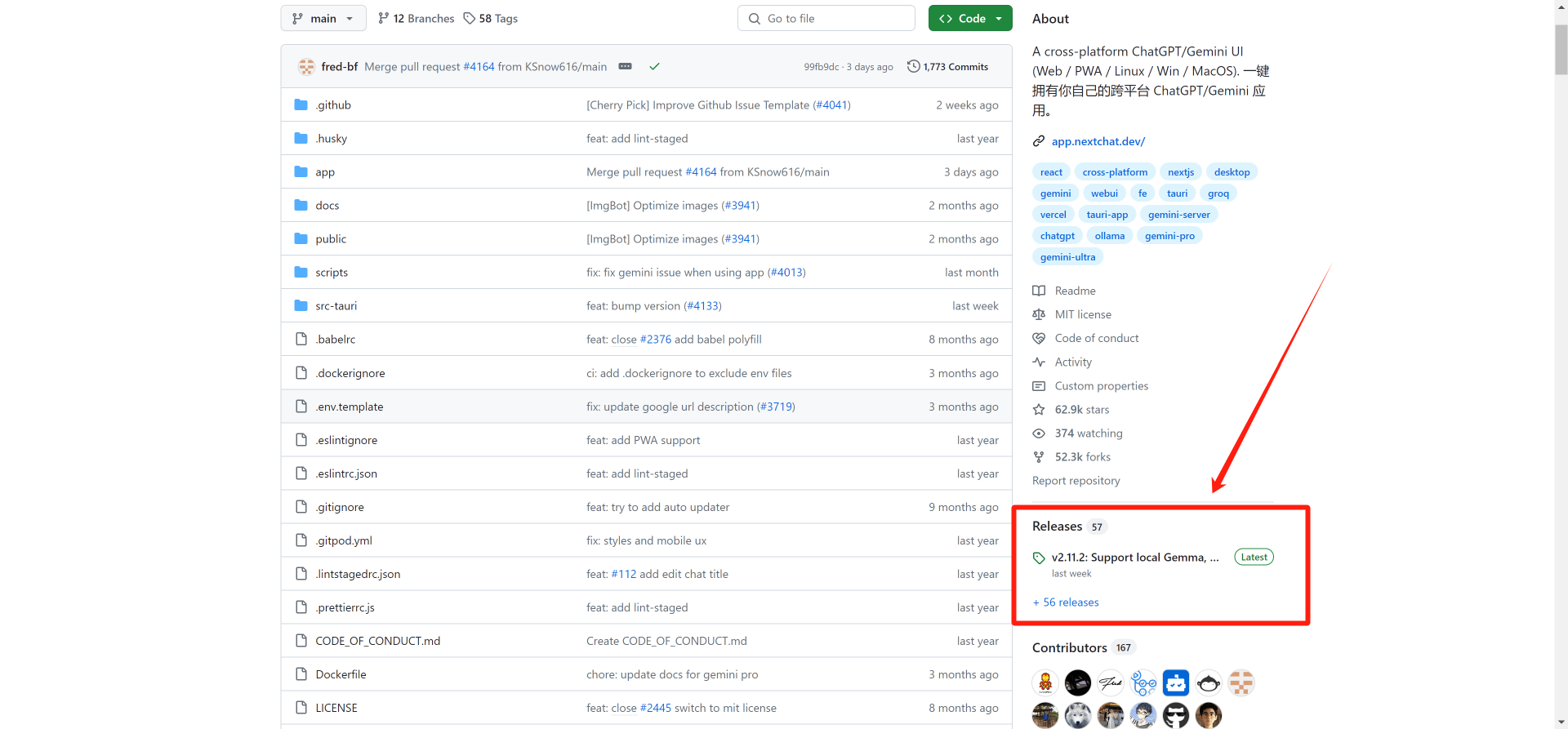View the commit status check mark
The height and width of the screenshot is (729, 1568).
[x=654, y=66]
